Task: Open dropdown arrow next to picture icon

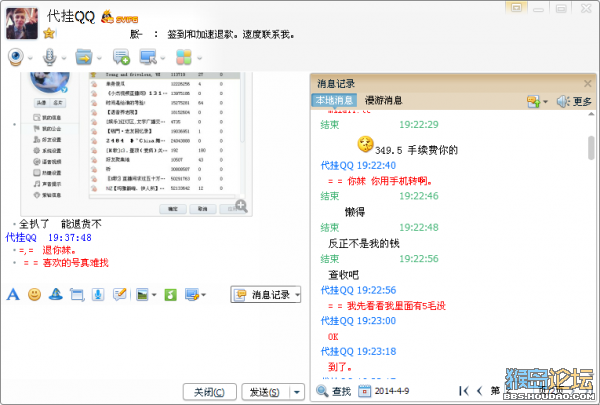Action: [154, 295]
